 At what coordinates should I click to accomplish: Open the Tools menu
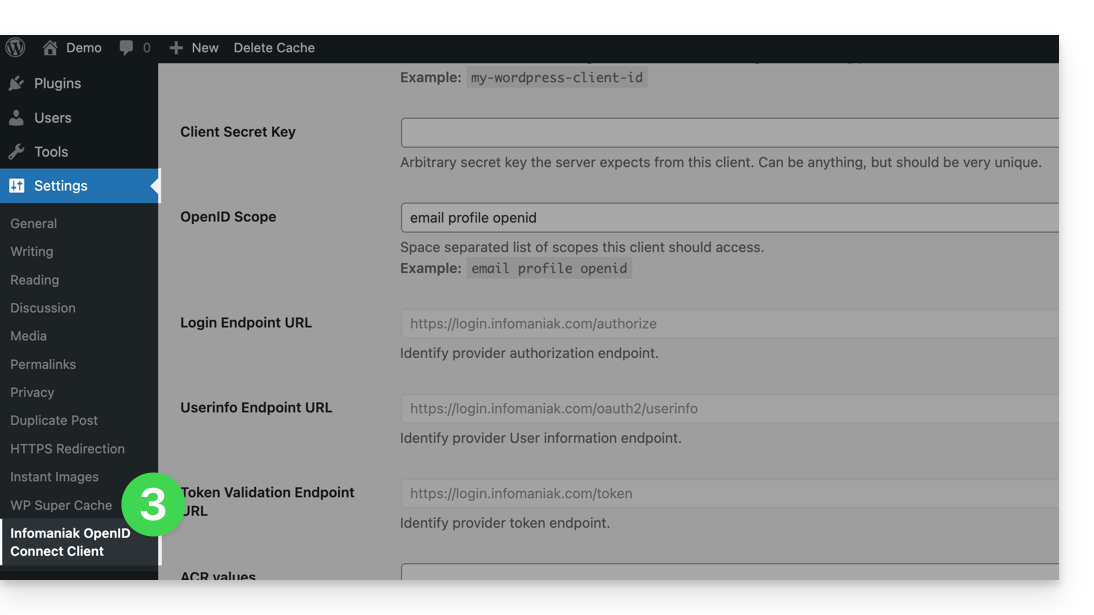pos(51,151)
